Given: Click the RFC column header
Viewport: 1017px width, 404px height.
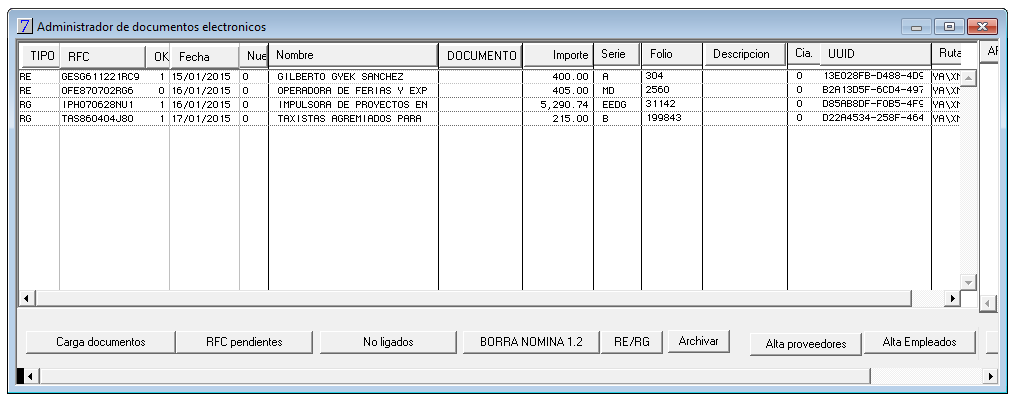Looking at the screenshot, I should coord(102,56).
